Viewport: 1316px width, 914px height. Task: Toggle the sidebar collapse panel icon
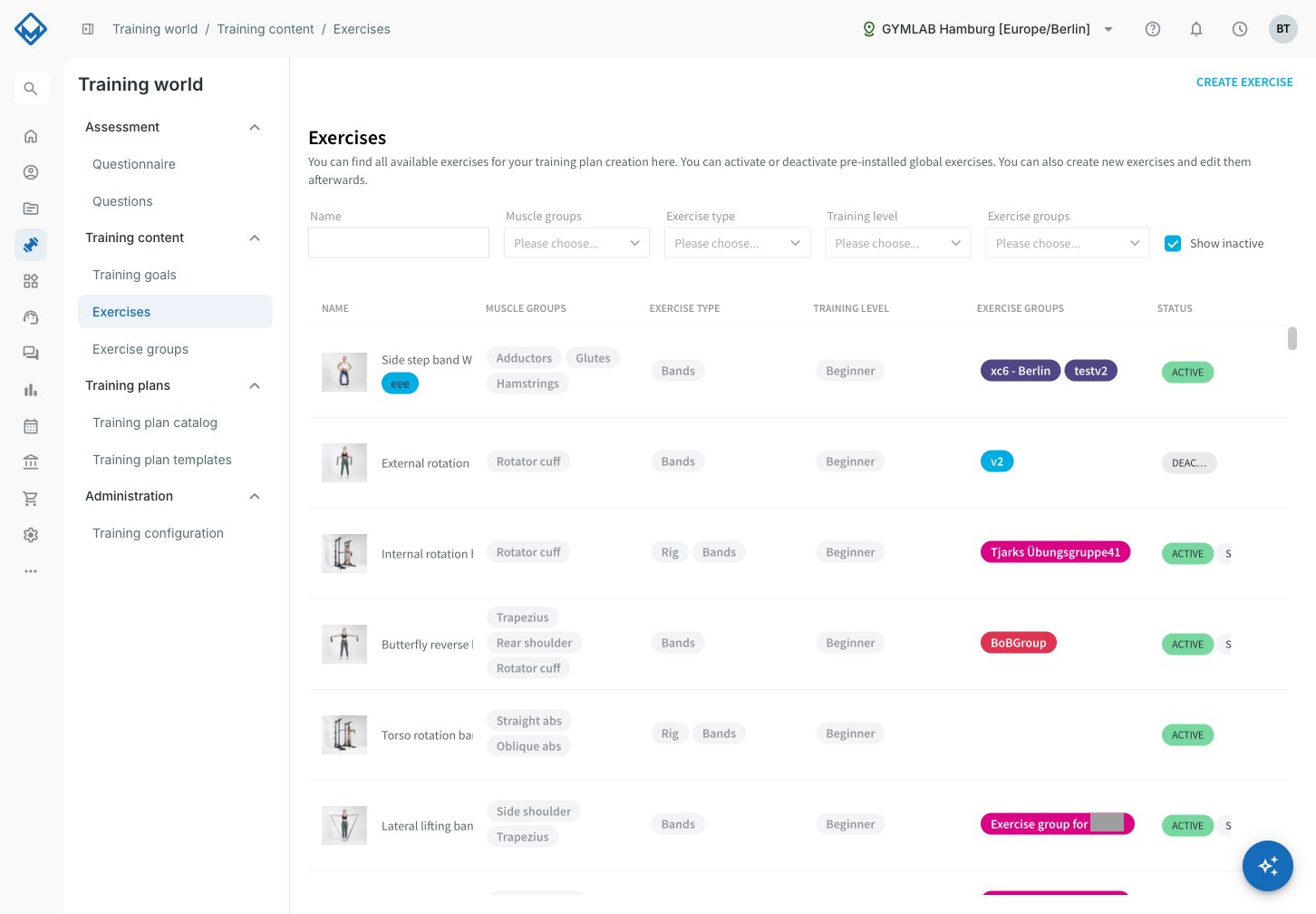[x=88, y=29]
